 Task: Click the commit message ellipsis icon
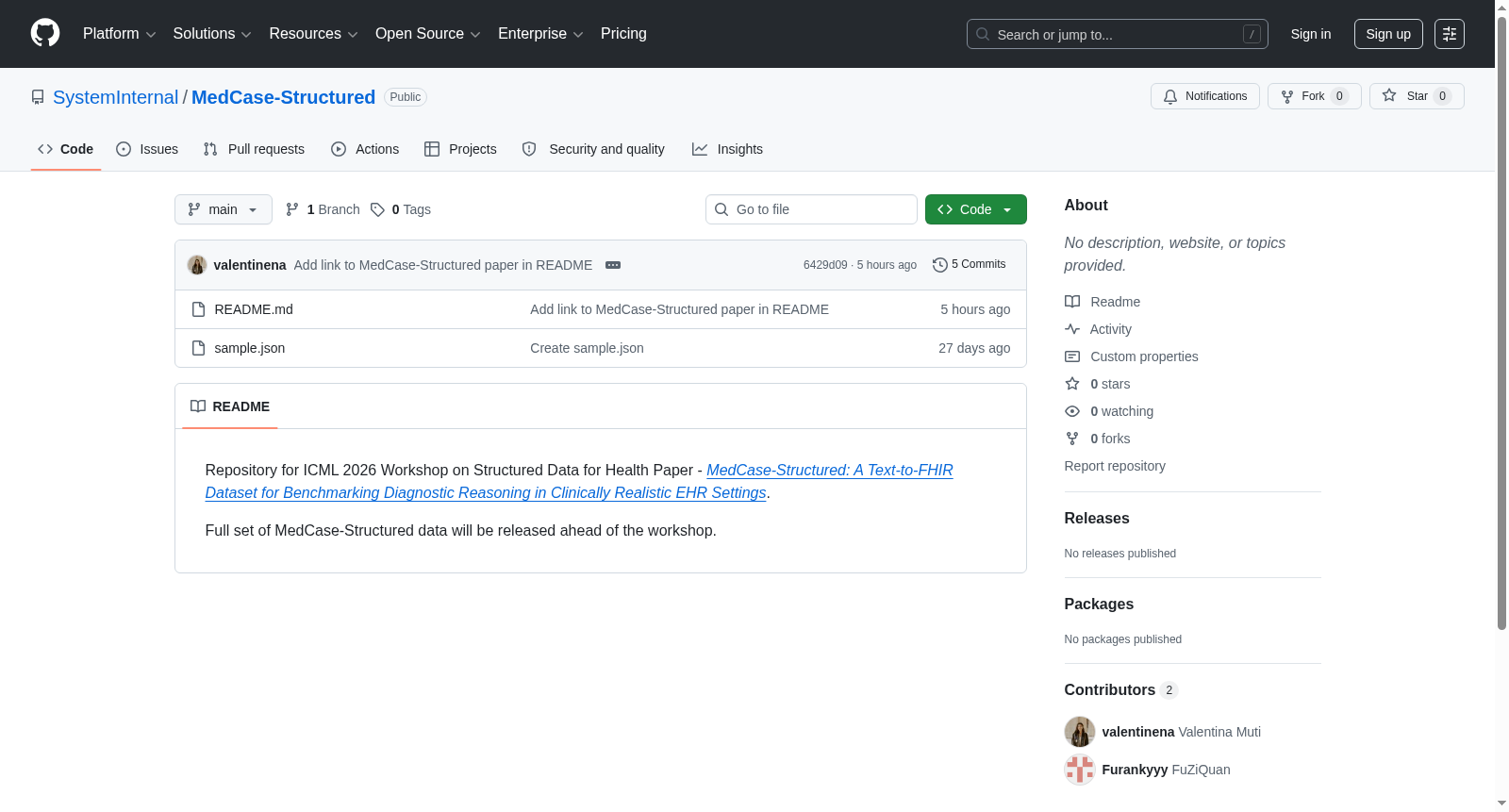[613, 265]
